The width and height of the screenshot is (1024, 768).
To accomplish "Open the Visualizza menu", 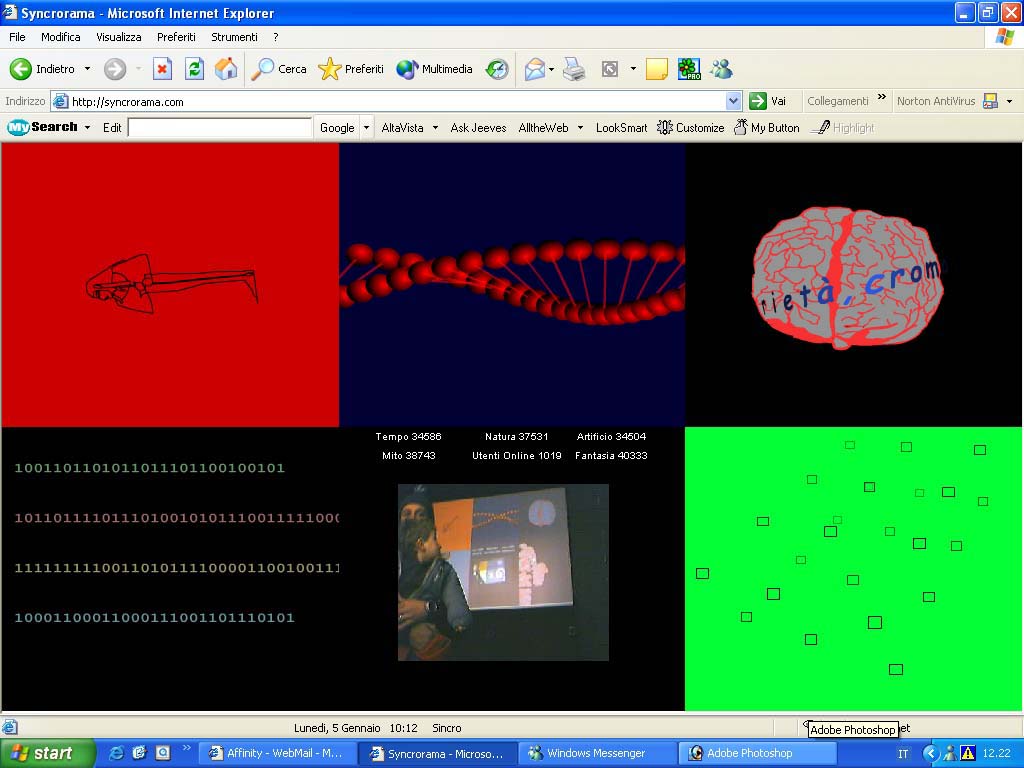I will tap(119, 37).
